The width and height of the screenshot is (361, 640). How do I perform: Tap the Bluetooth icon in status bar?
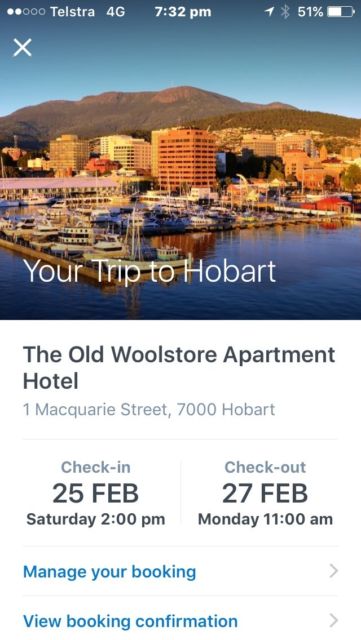pos(285,12)
